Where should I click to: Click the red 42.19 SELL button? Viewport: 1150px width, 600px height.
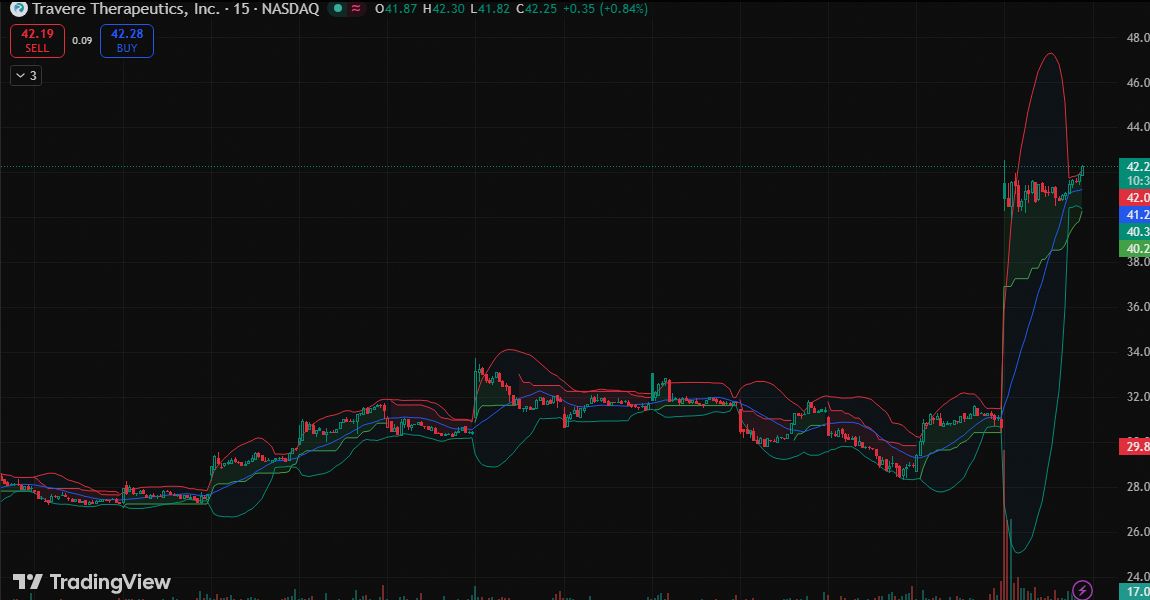tap(37, 40)
